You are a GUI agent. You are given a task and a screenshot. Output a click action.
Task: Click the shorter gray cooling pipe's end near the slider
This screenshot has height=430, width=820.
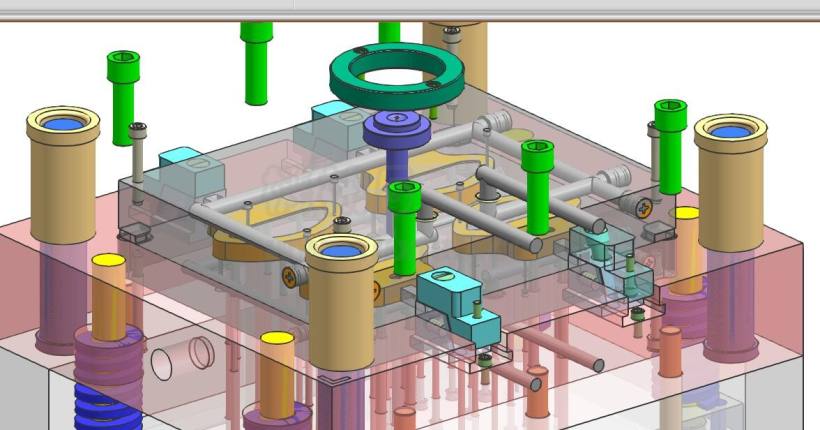599,226
